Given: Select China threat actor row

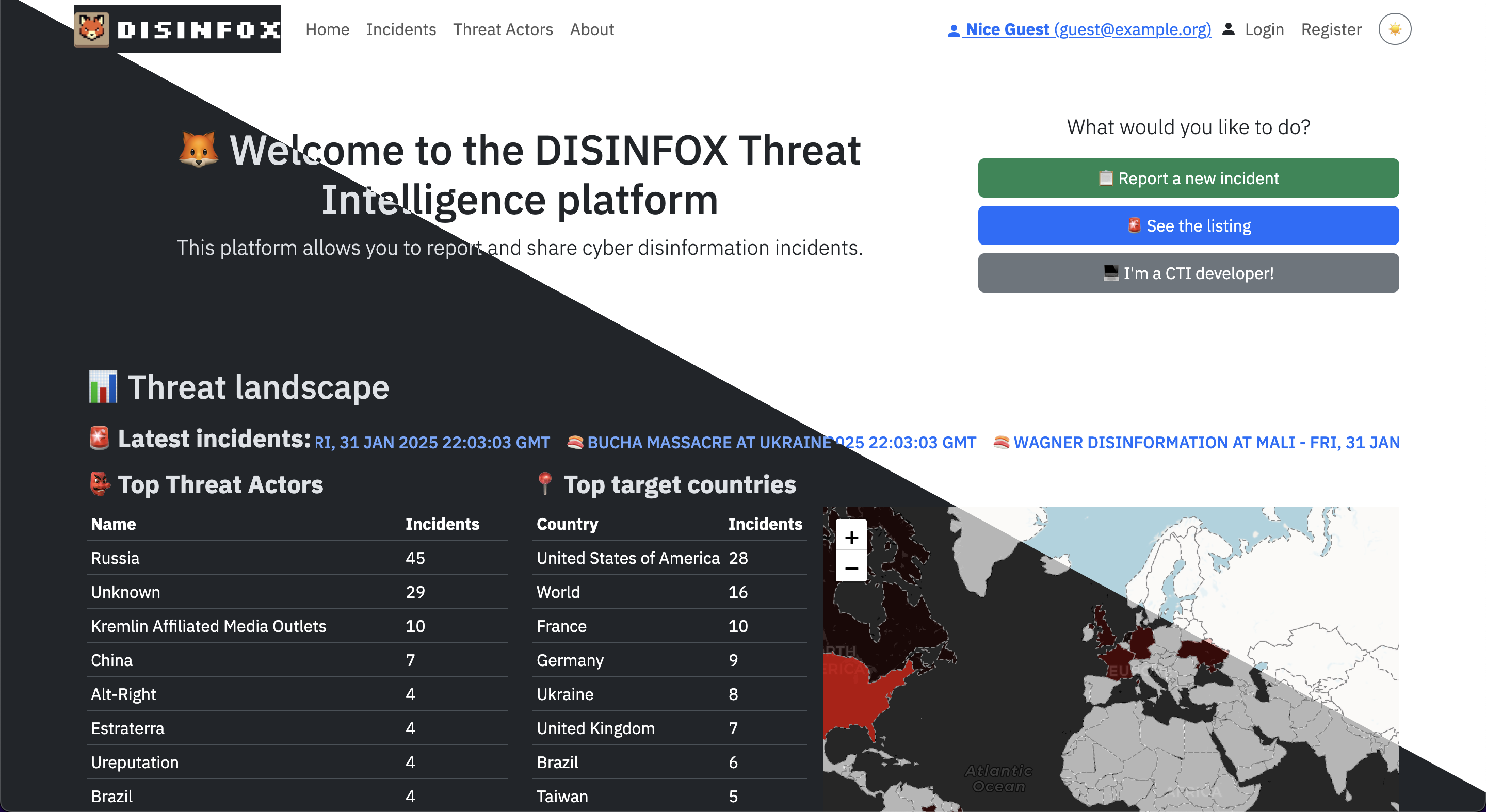Looking at the screenshot, I should (297, 659).
